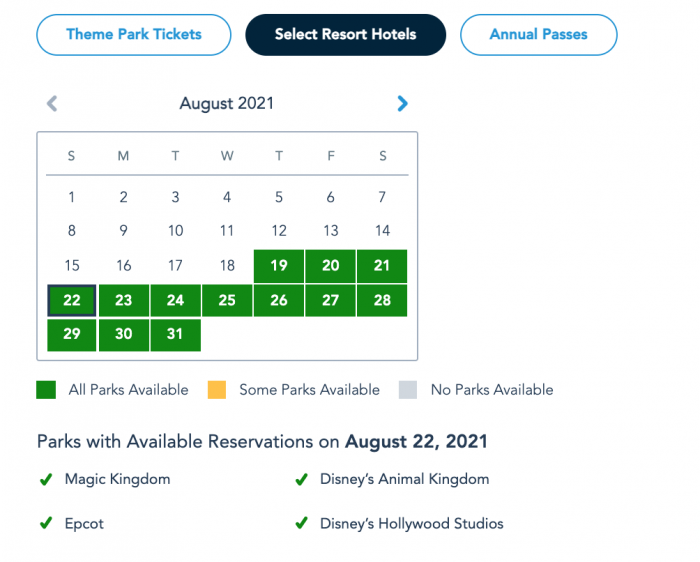This screenshot has height=562, width=700.
Task: Click unavailable date August 10
Action: (175, 231)
